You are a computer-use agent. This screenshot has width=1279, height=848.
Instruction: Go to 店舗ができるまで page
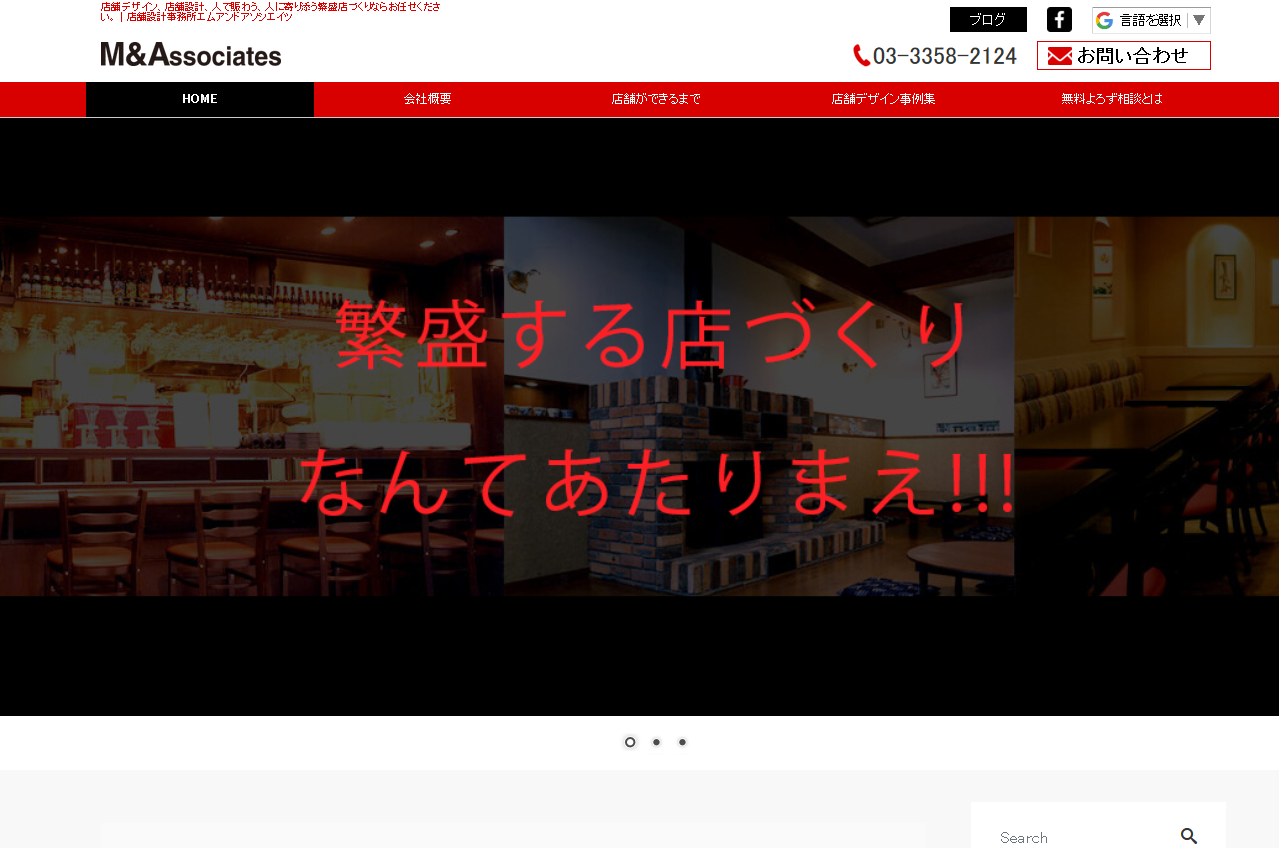tap(656, 99)
